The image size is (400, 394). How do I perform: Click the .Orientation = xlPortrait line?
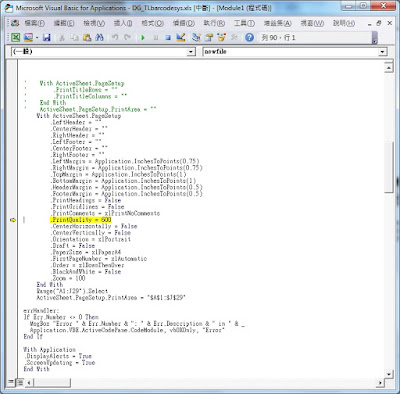pyautogui.click(x=91, y=239)
